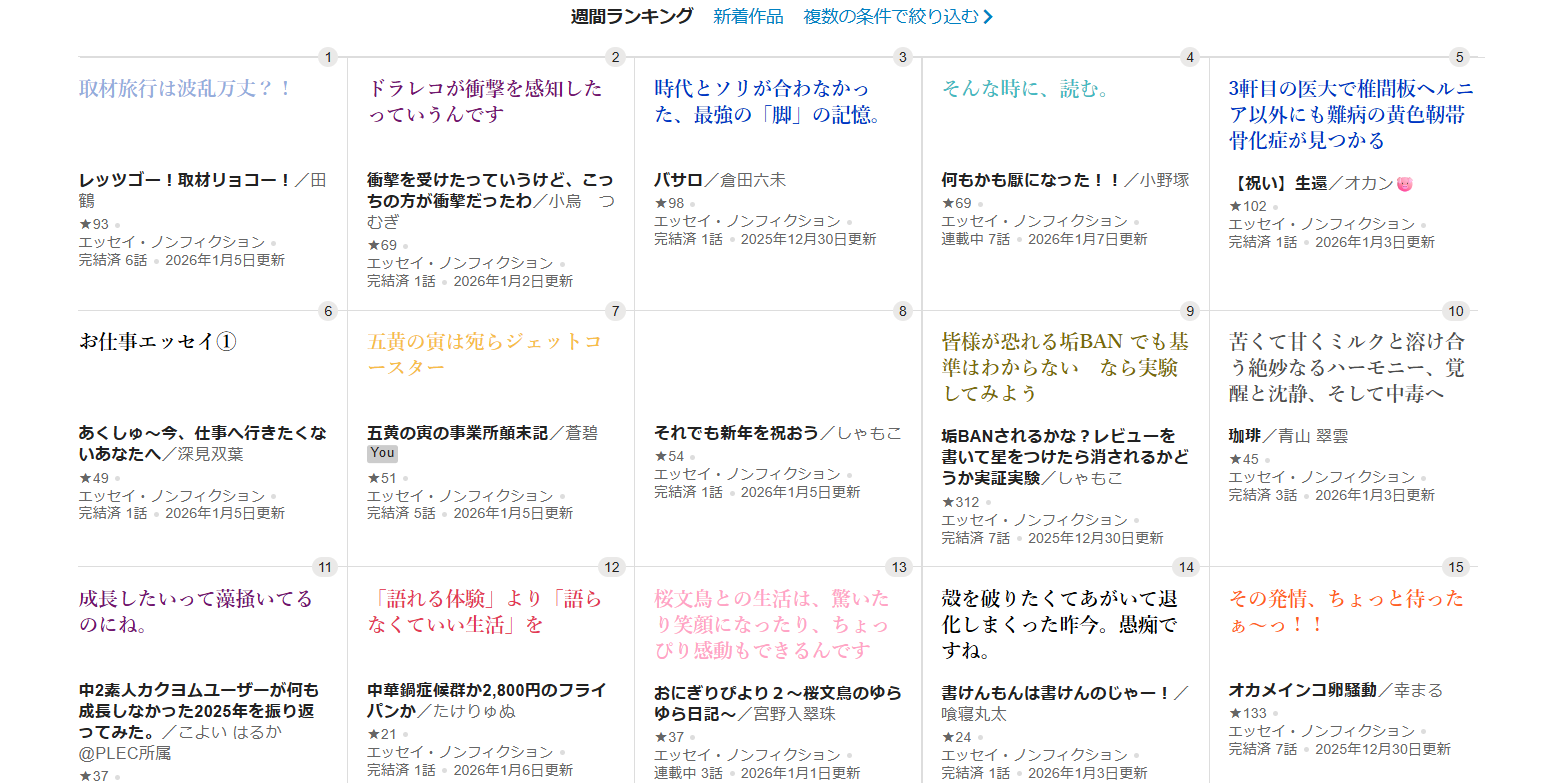This screenshot has width=1564, height=783.
Task: Click the catchphrase そんな時に、読む。
Action: click(x=1026, y=89)
